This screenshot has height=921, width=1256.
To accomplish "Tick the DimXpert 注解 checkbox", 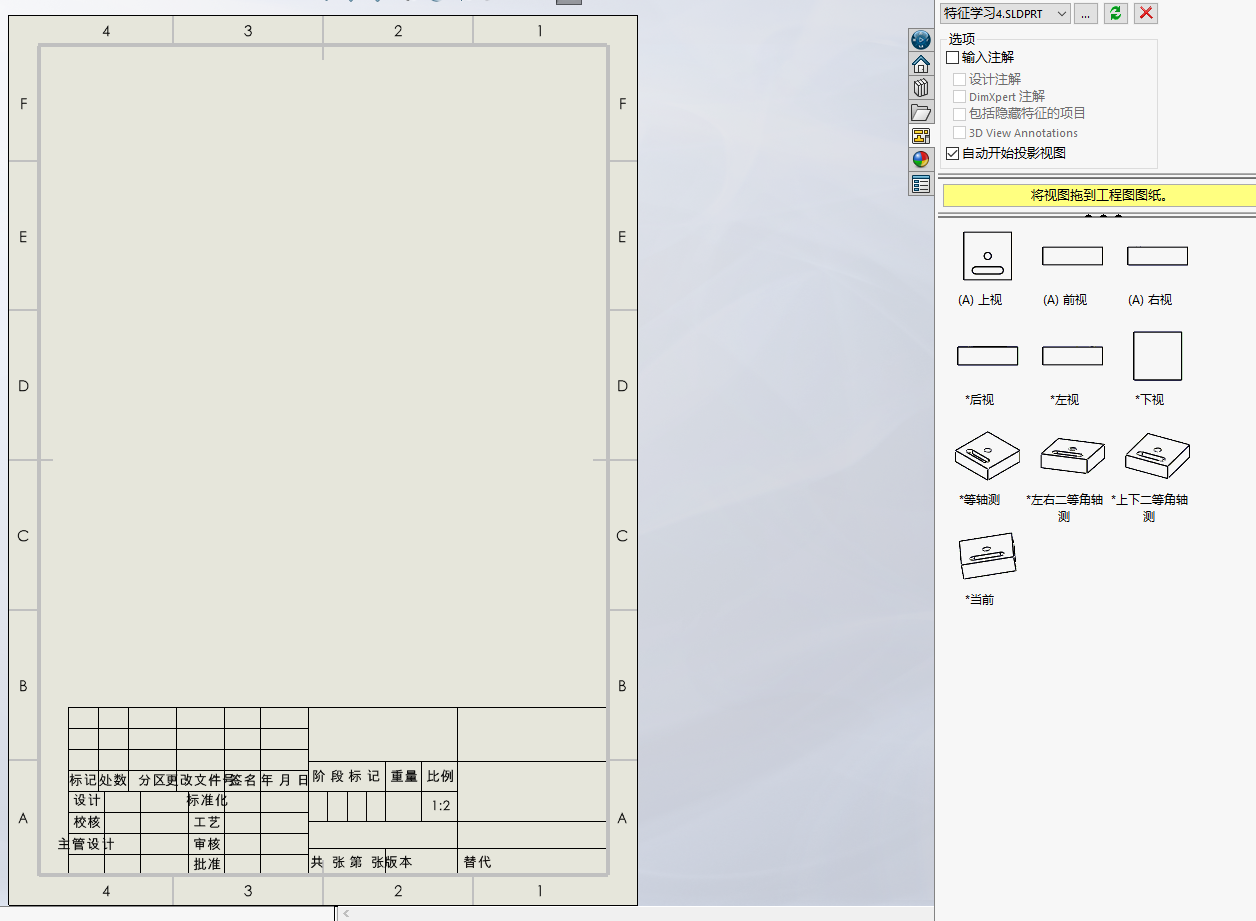I will click(x=960, y=97).
